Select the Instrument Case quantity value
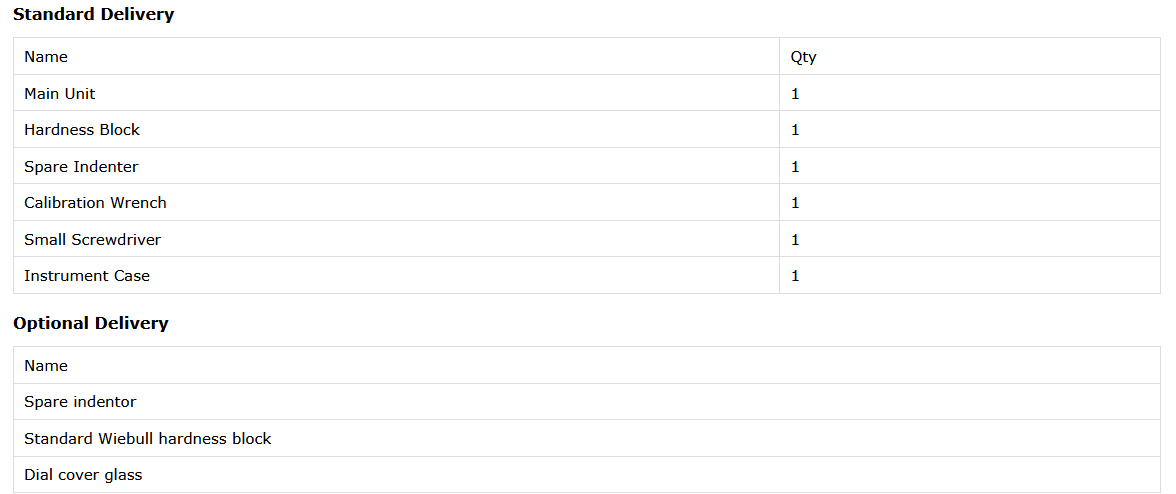This screenshot has width=1176, height=494. pos(795,276)
